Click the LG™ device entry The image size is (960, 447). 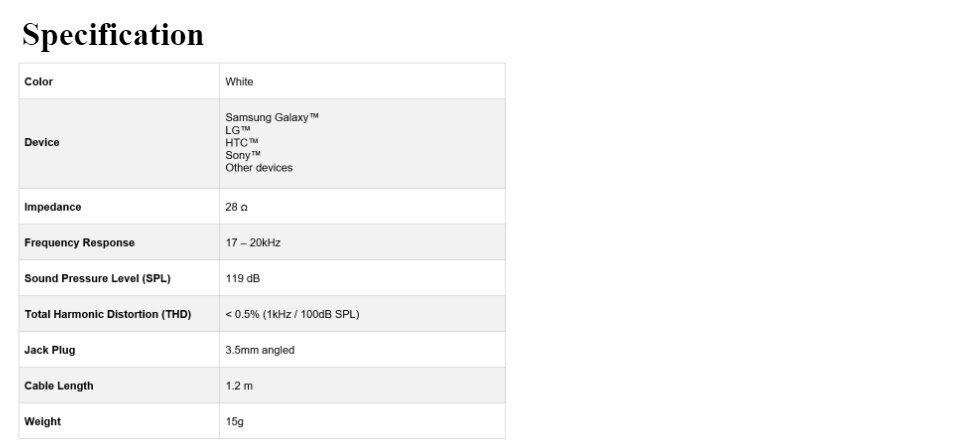[x=238, y=130]
